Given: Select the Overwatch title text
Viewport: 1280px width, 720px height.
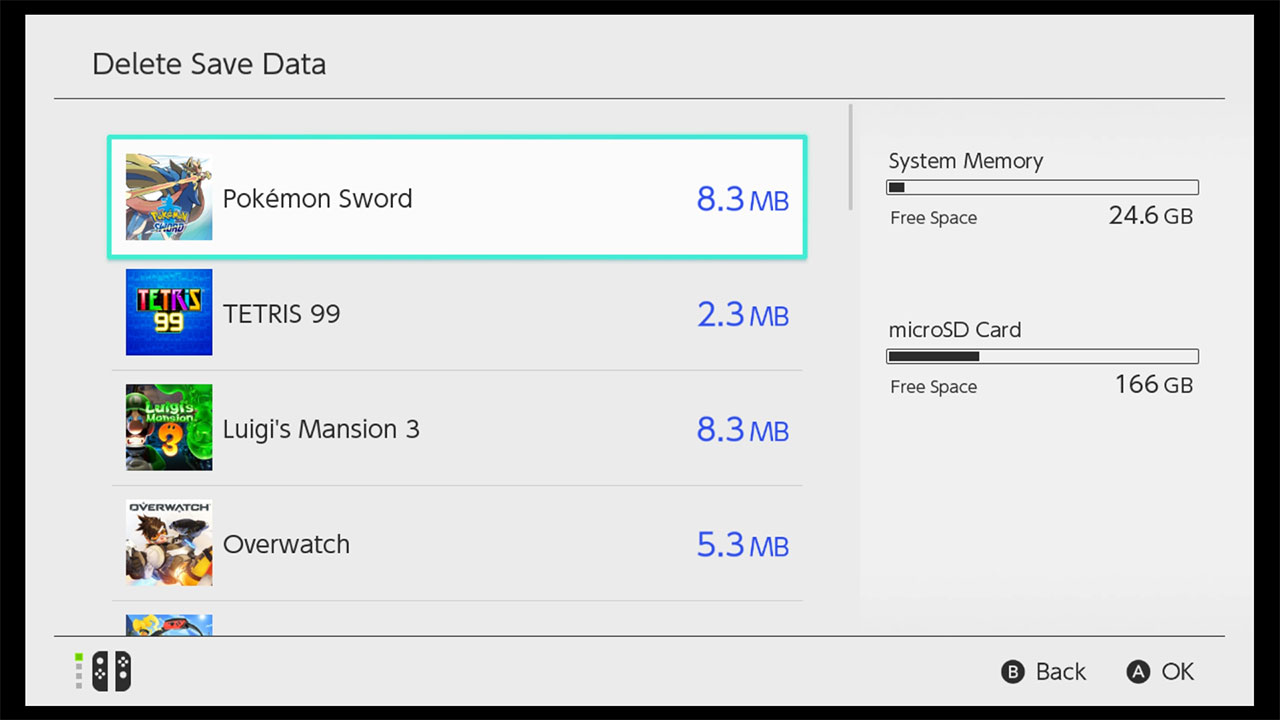Looking at the screenshot, I should coord(286,544).
